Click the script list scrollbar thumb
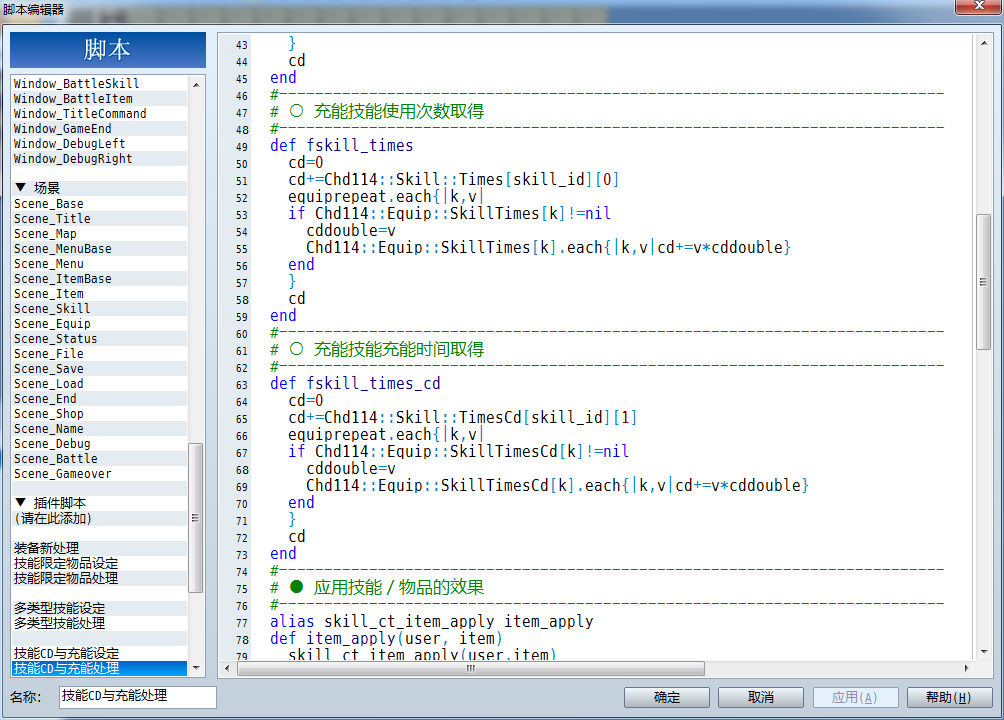1004x720 pixels. [x=196, y=518]
